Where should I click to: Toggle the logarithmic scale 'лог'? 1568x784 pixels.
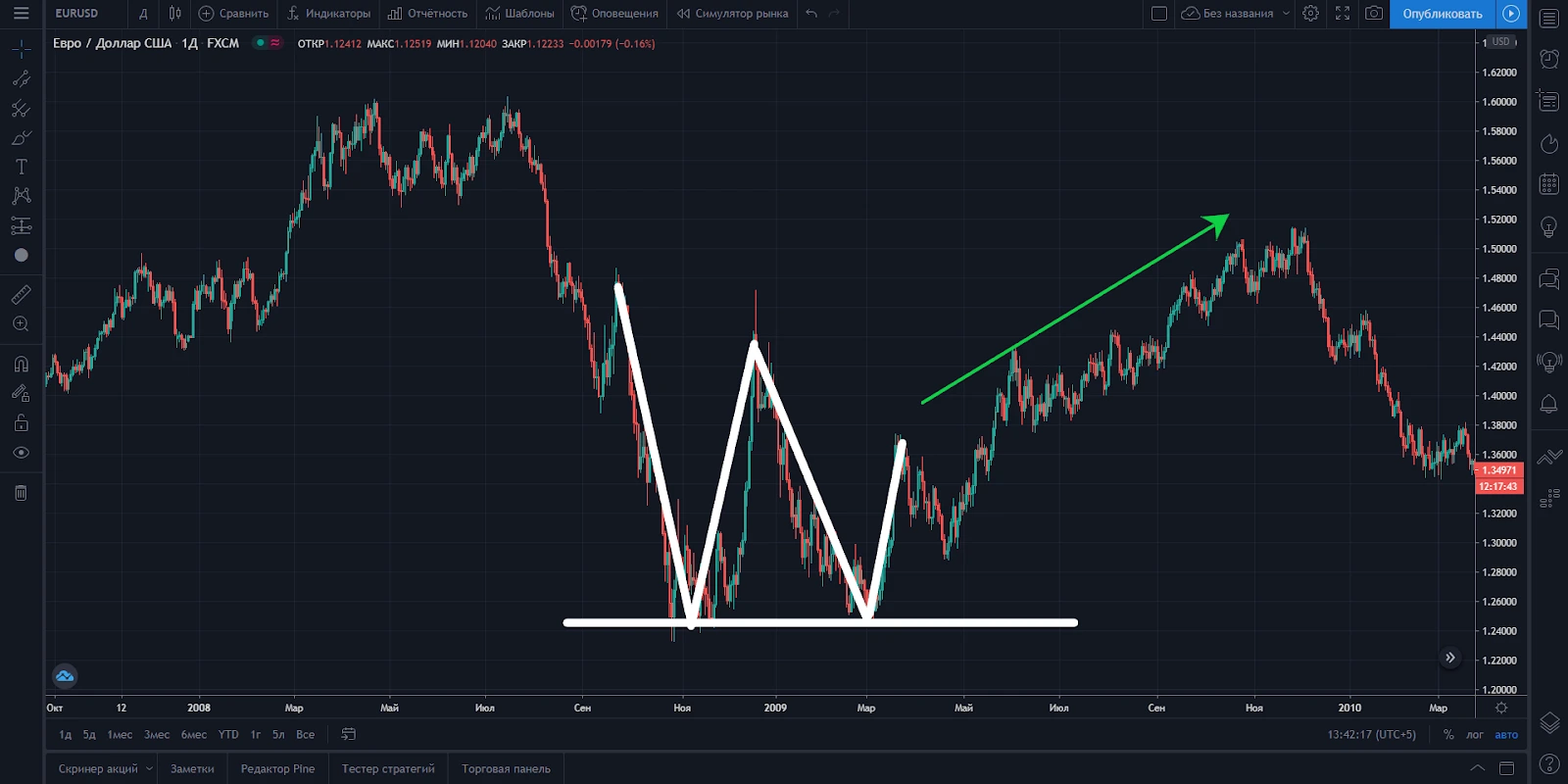pyautogui.click(x=1475, y=735)
